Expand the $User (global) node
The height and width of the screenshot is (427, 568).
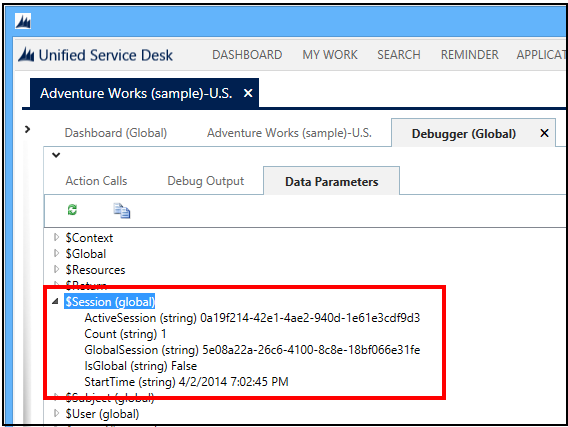[56, 413]
